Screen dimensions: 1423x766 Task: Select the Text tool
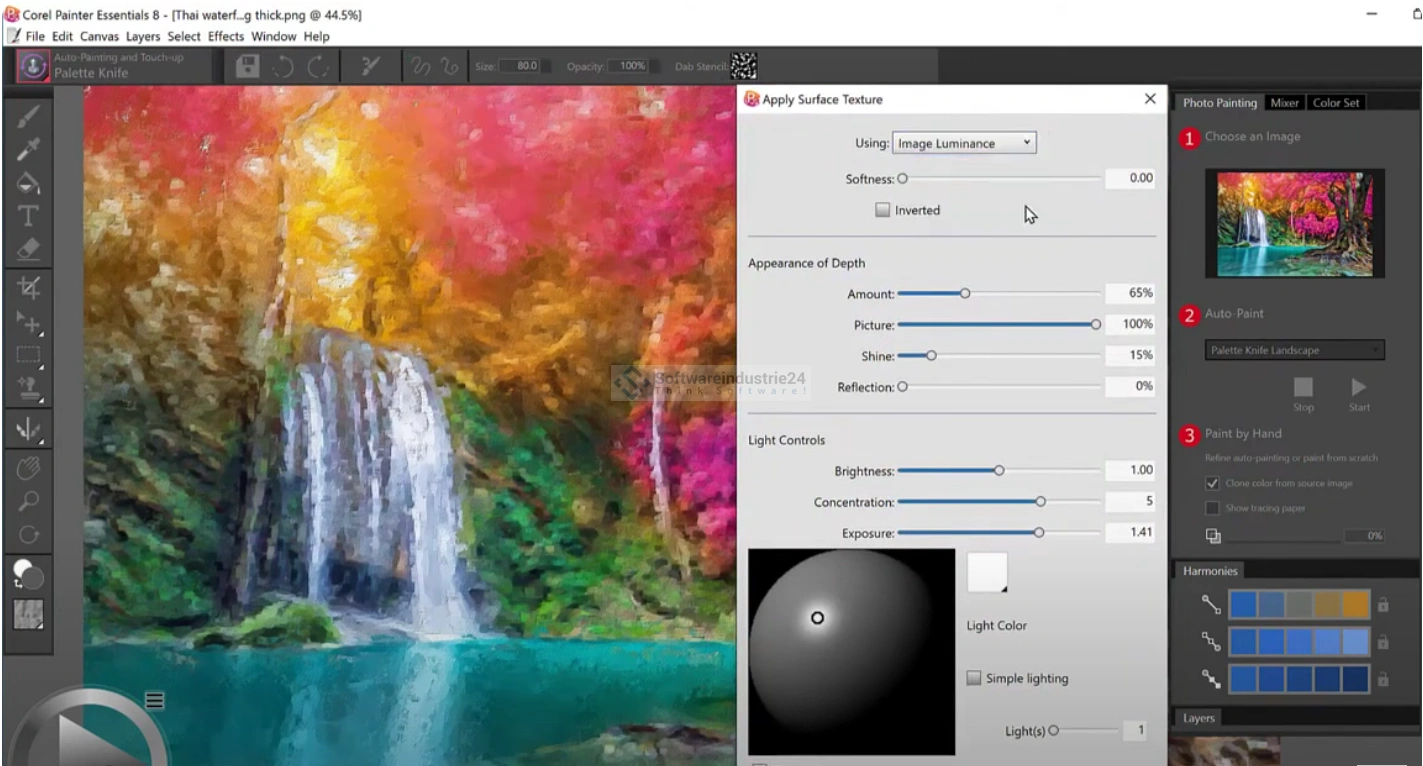tap(28, 216)
